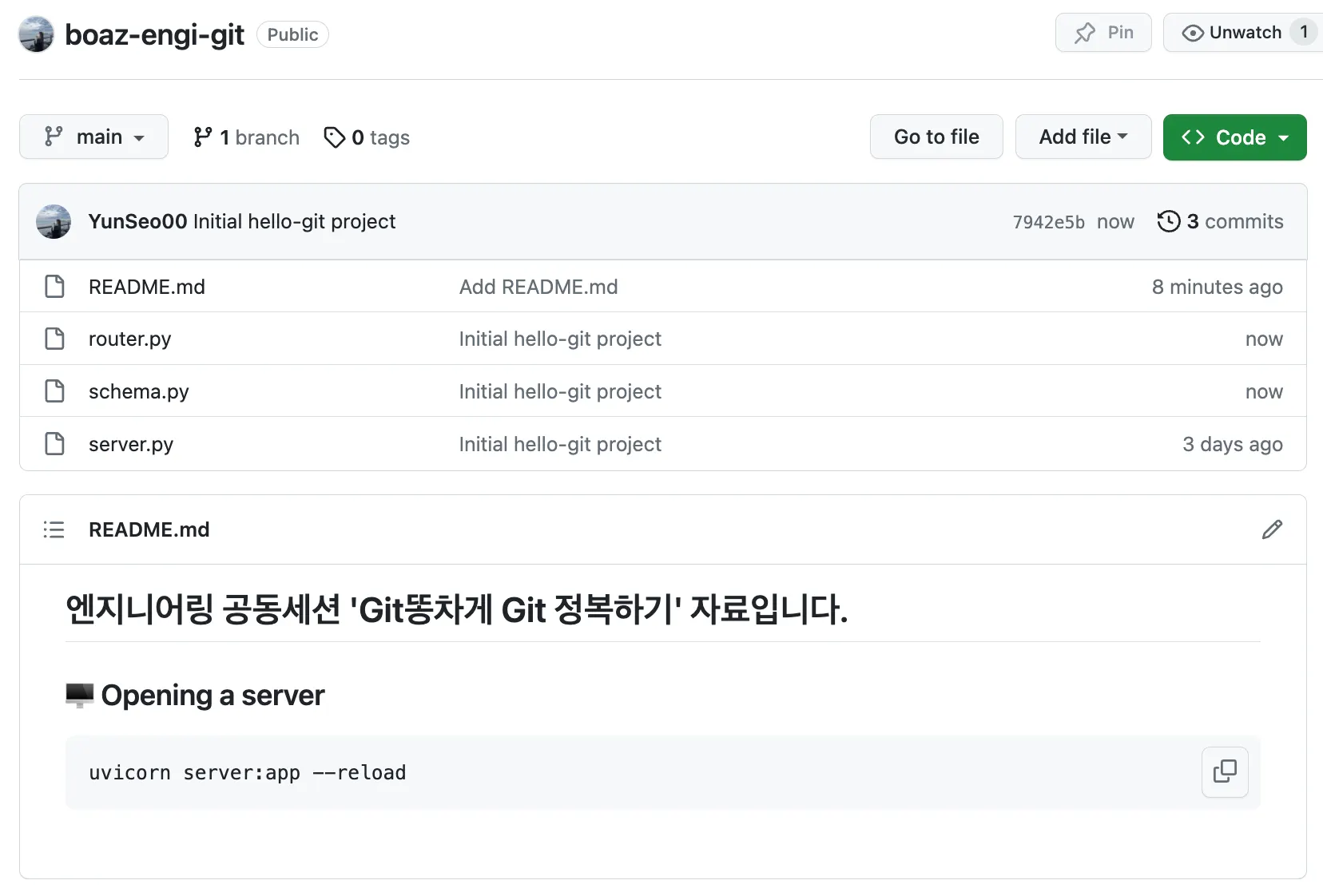The height and width of the screenshot is (896, 1323).
Task: Click the watcher count badge showing 1
Action: pyautogui.click(x=1304, y=33)
